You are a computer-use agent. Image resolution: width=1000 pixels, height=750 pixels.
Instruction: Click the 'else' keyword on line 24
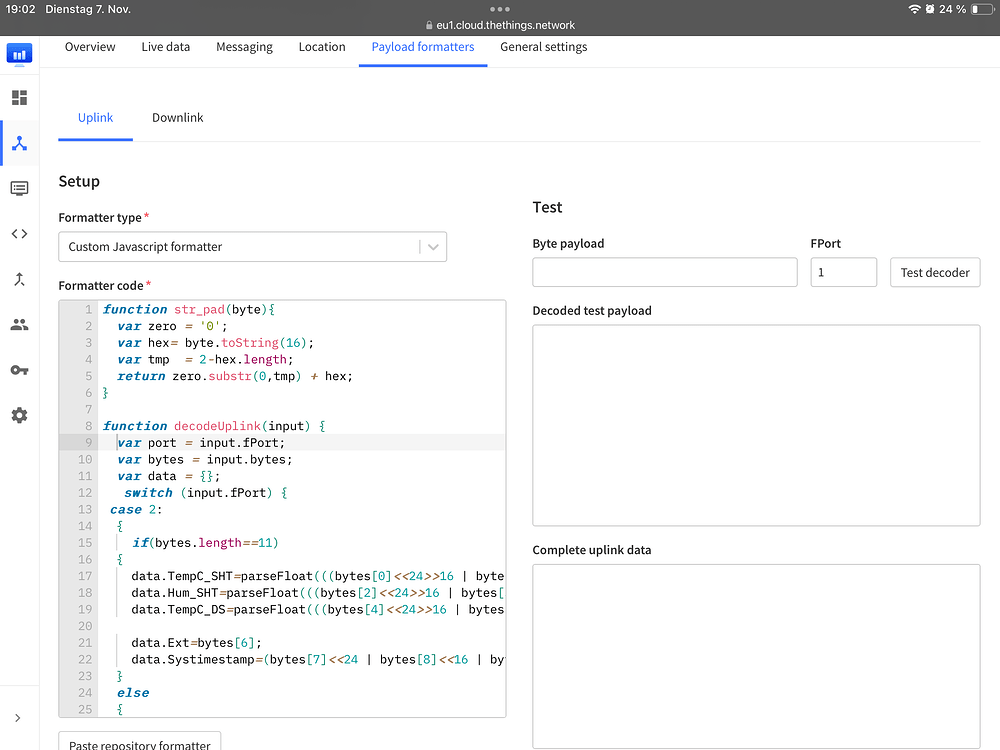click(x=133, y=693)
